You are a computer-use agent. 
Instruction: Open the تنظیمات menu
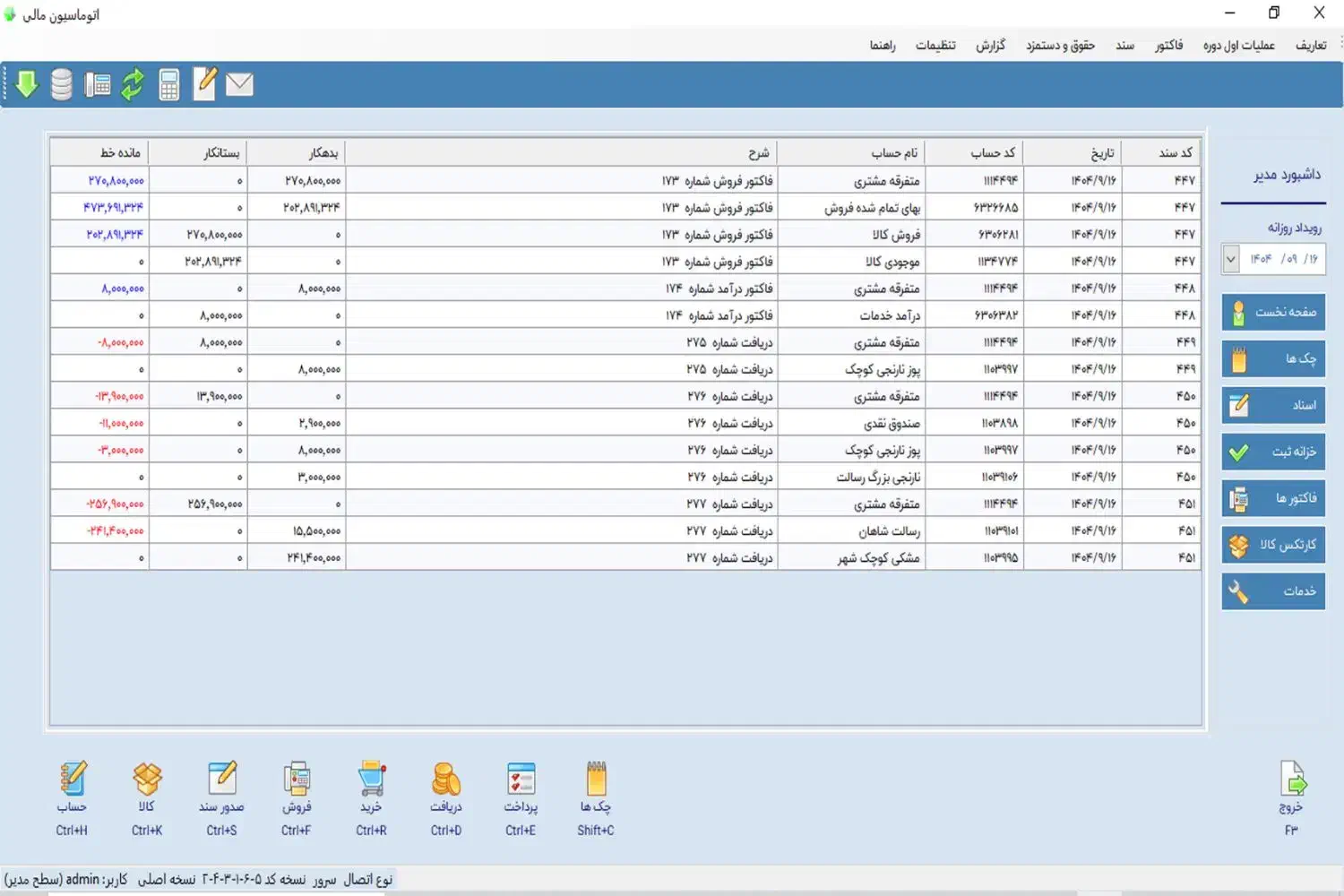click(x=935, y=45)
